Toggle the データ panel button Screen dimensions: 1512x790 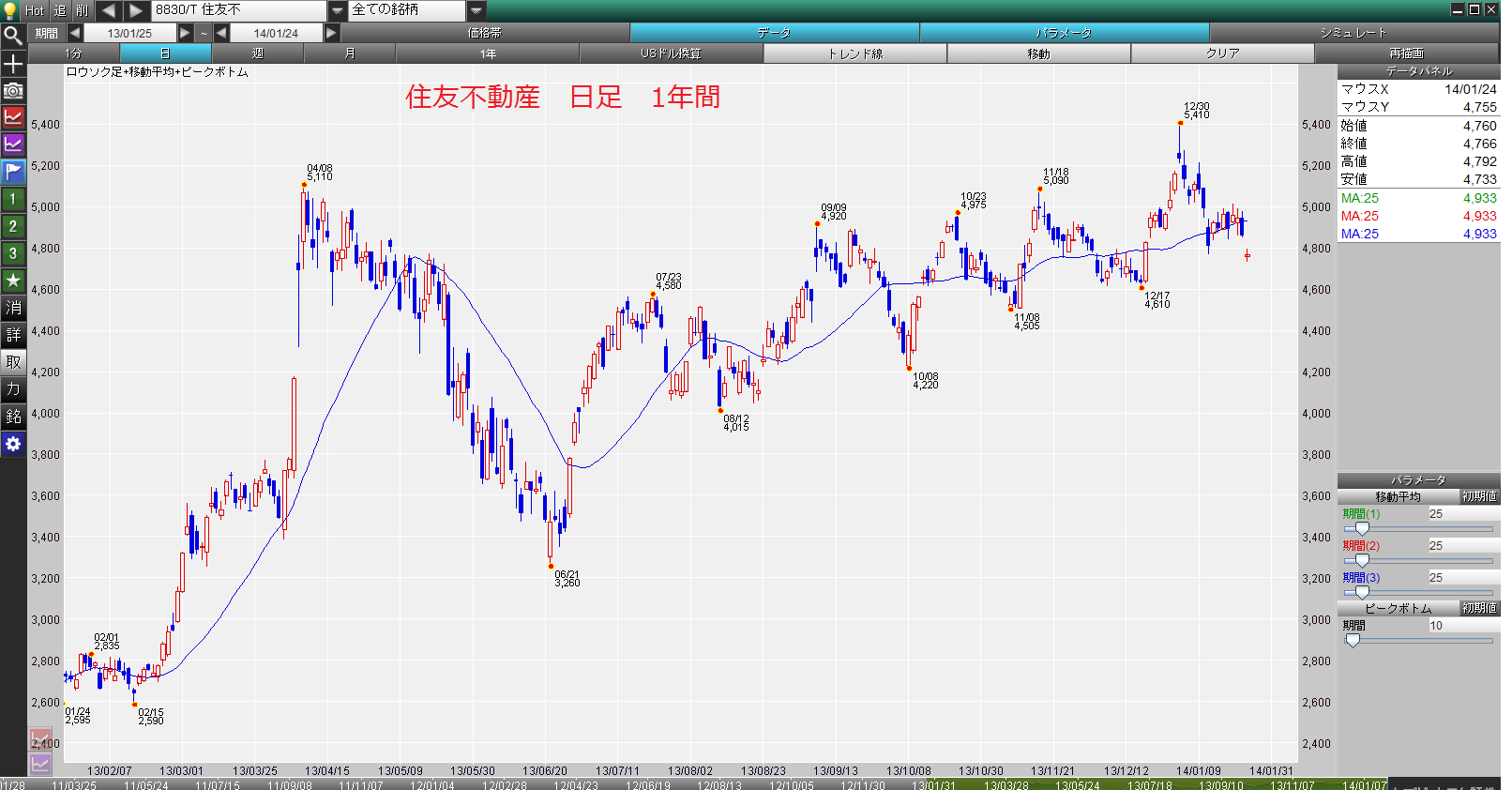click(x=775, y=33)
